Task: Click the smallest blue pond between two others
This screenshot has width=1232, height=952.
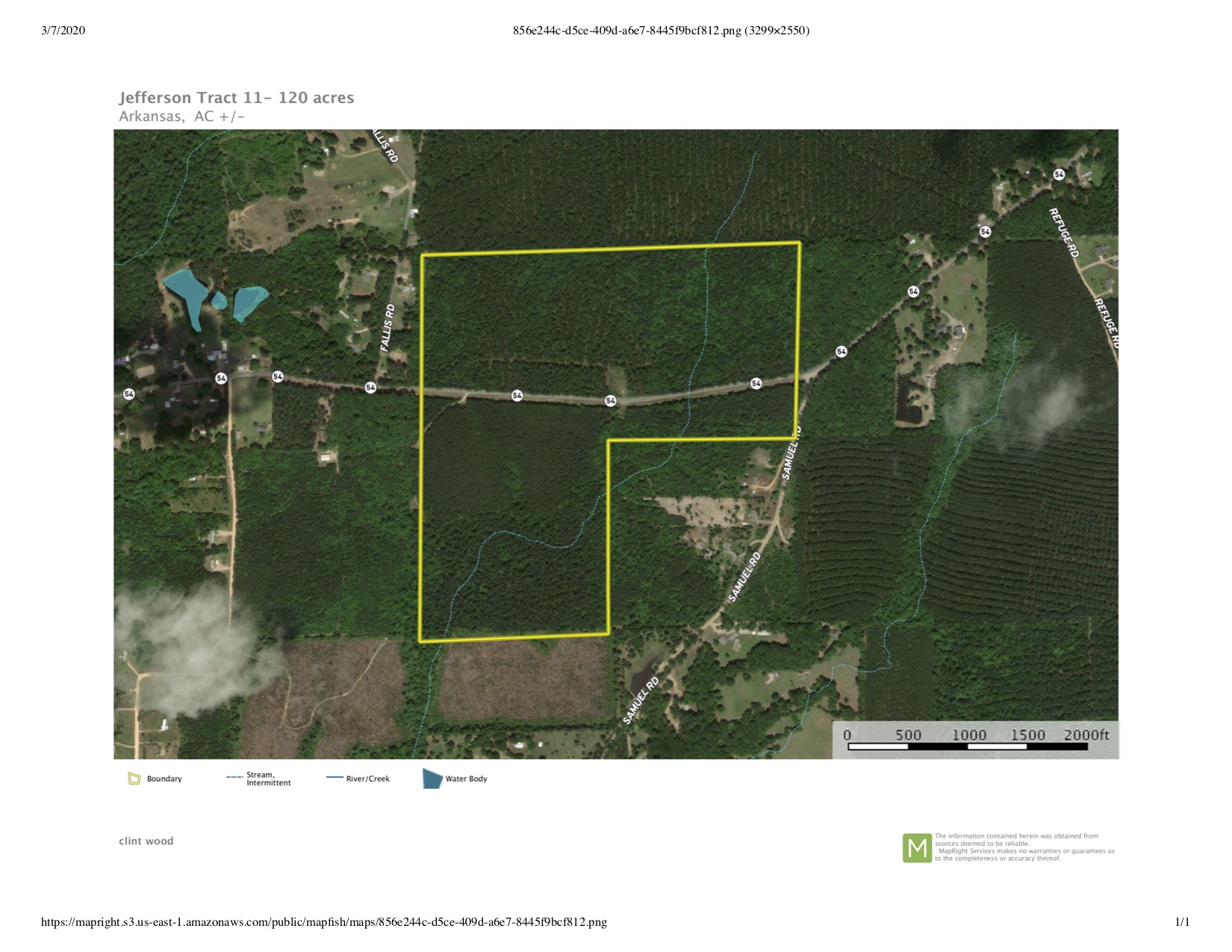Action: click(219, 300)
